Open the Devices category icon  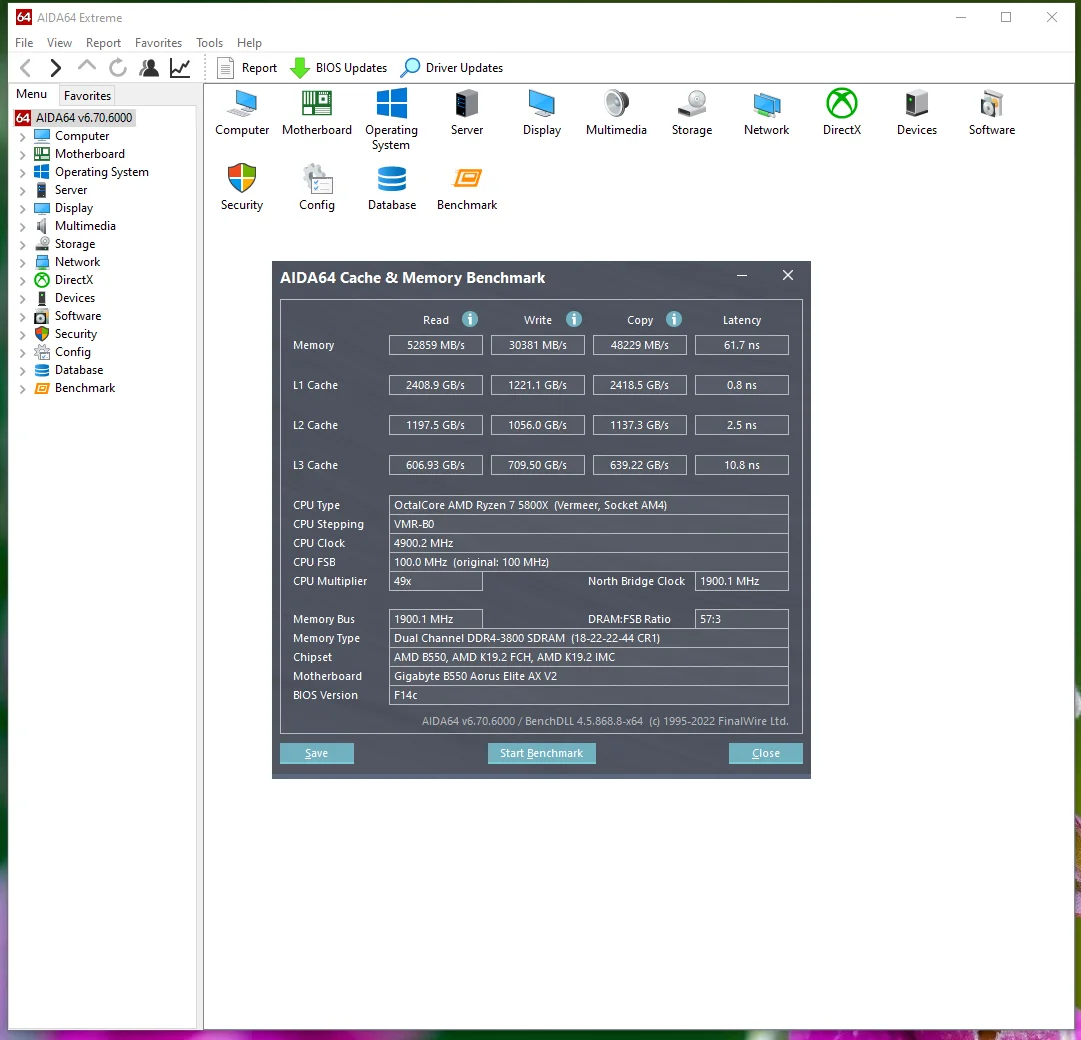click(917, 112)
